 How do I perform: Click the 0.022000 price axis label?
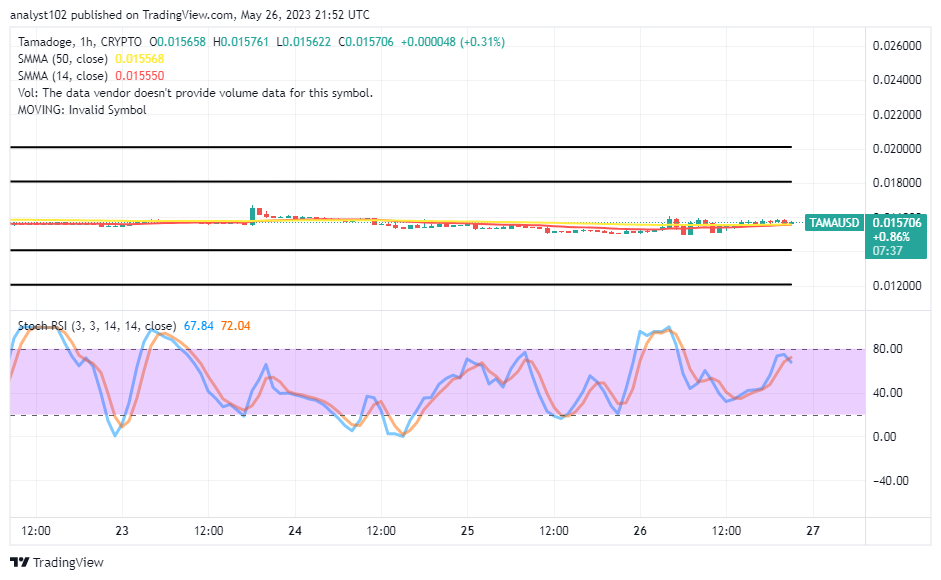[897, 115]
